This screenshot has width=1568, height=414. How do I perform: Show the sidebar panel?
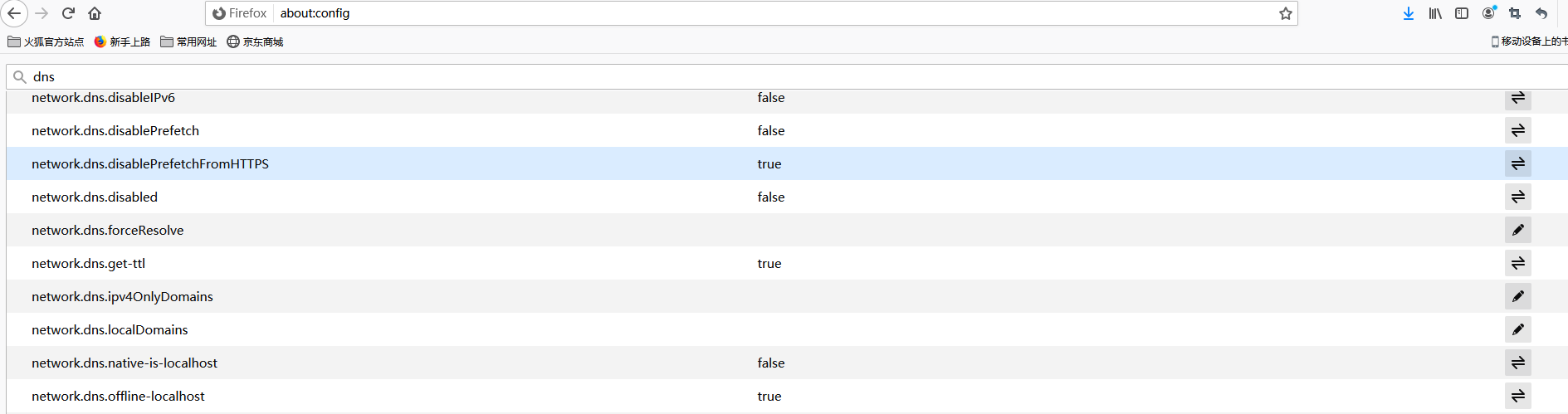[x=1462, y=13]
